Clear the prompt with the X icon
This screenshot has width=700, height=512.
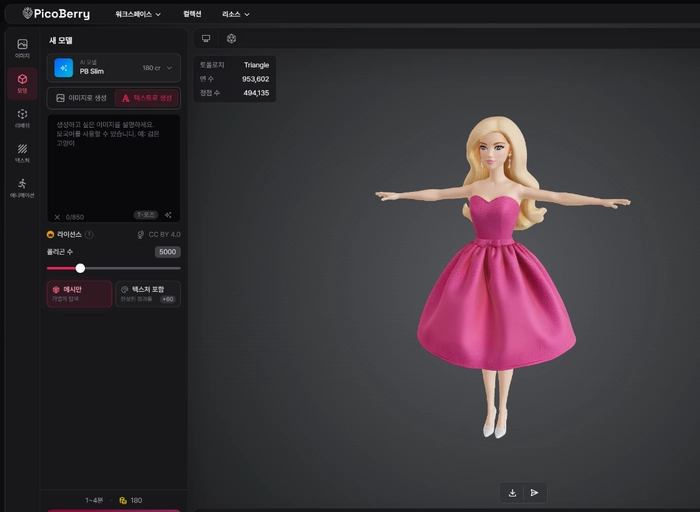click(57, 217)
